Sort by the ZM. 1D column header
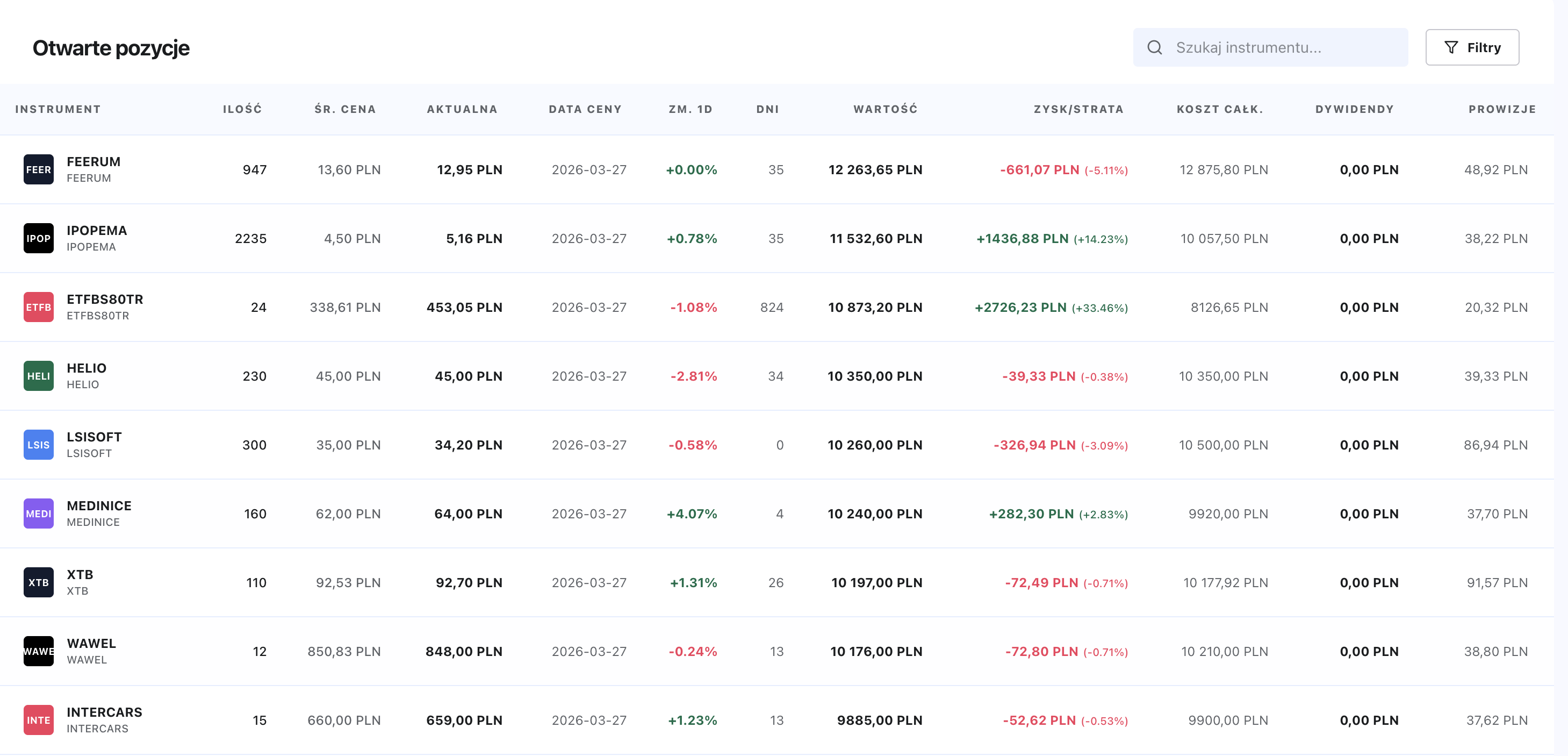Image resolution: width=1568 pixels, height=756 pixels. [x=691, y=110]
